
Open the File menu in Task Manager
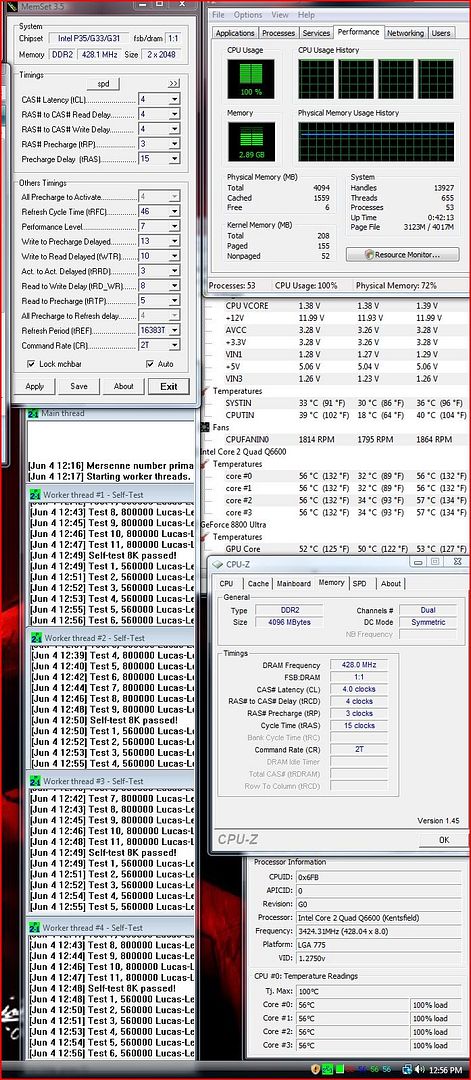click(218, 15)
